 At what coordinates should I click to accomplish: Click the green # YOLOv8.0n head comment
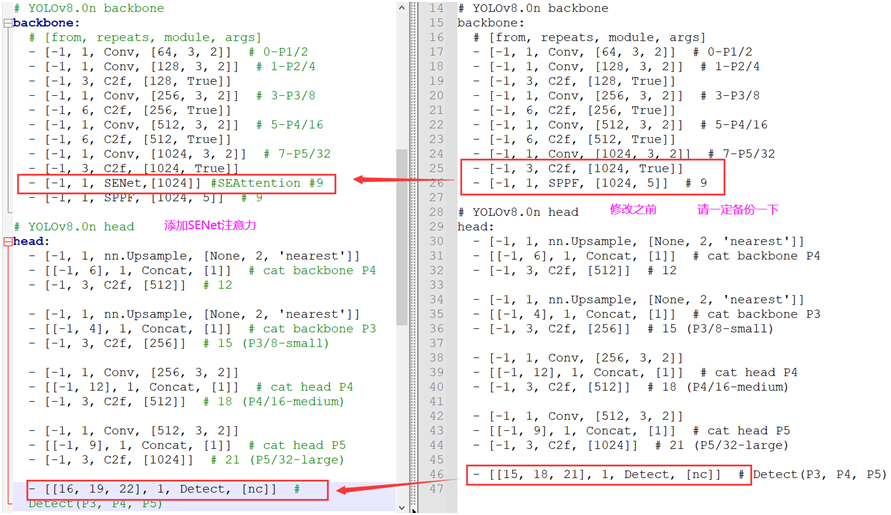(x=74, y=226)
